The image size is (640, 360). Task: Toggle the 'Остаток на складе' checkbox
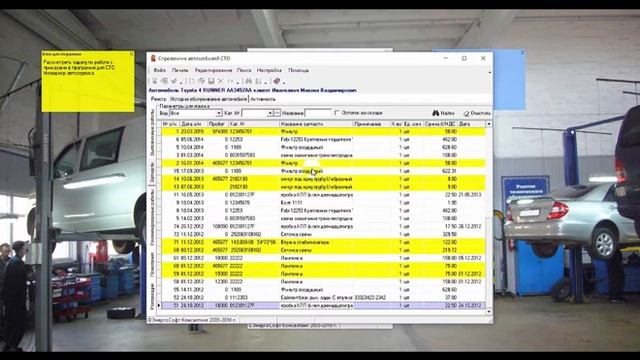pos(337,113)
